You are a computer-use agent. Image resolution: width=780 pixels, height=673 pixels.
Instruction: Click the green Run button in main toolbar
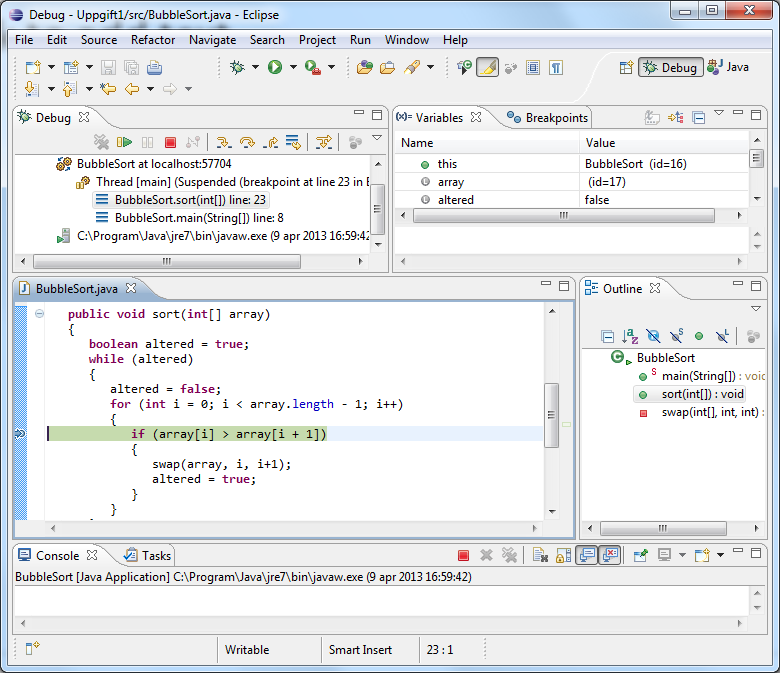point(275,67)
